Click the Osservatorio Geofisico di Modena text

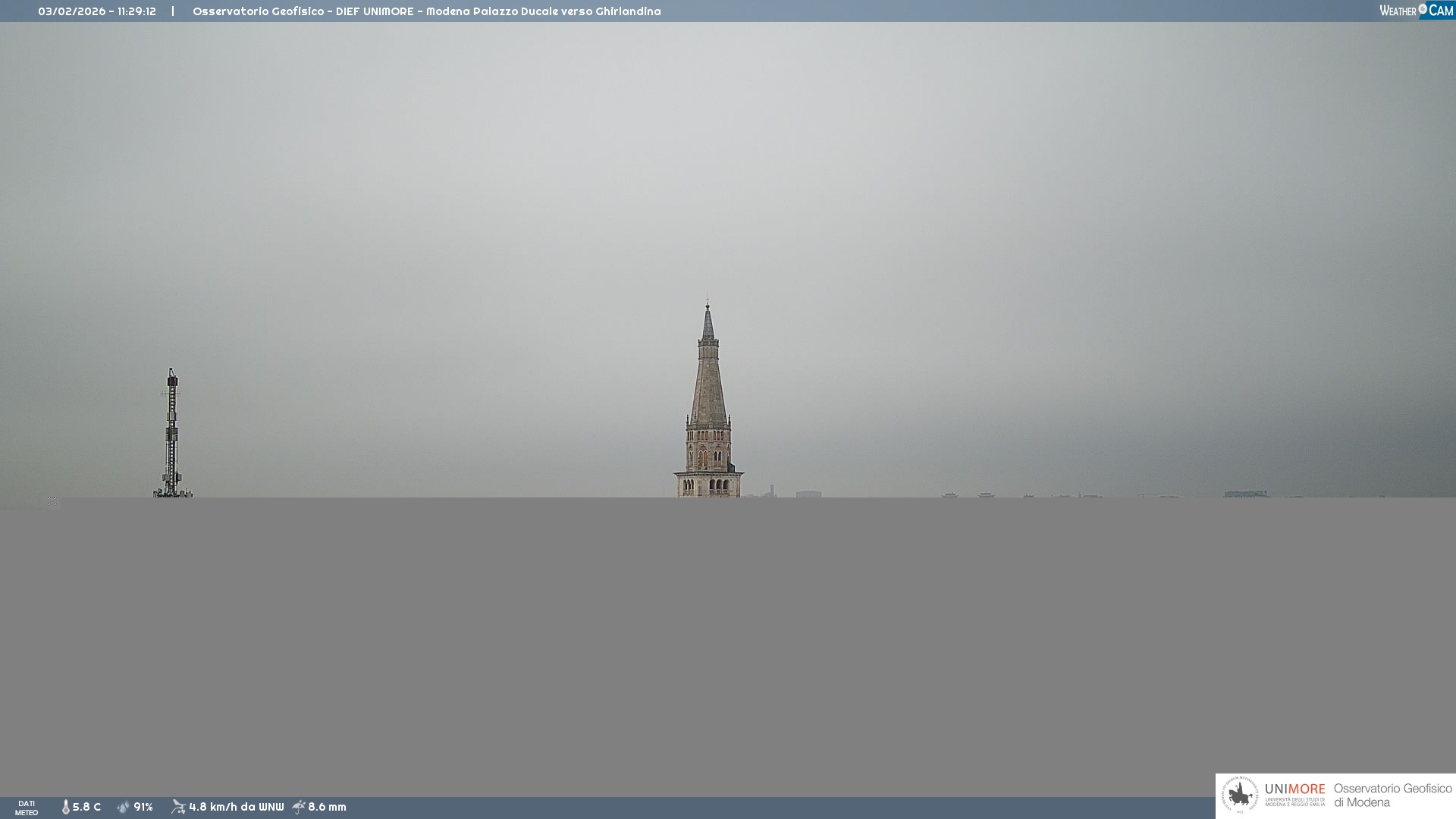1392,795
